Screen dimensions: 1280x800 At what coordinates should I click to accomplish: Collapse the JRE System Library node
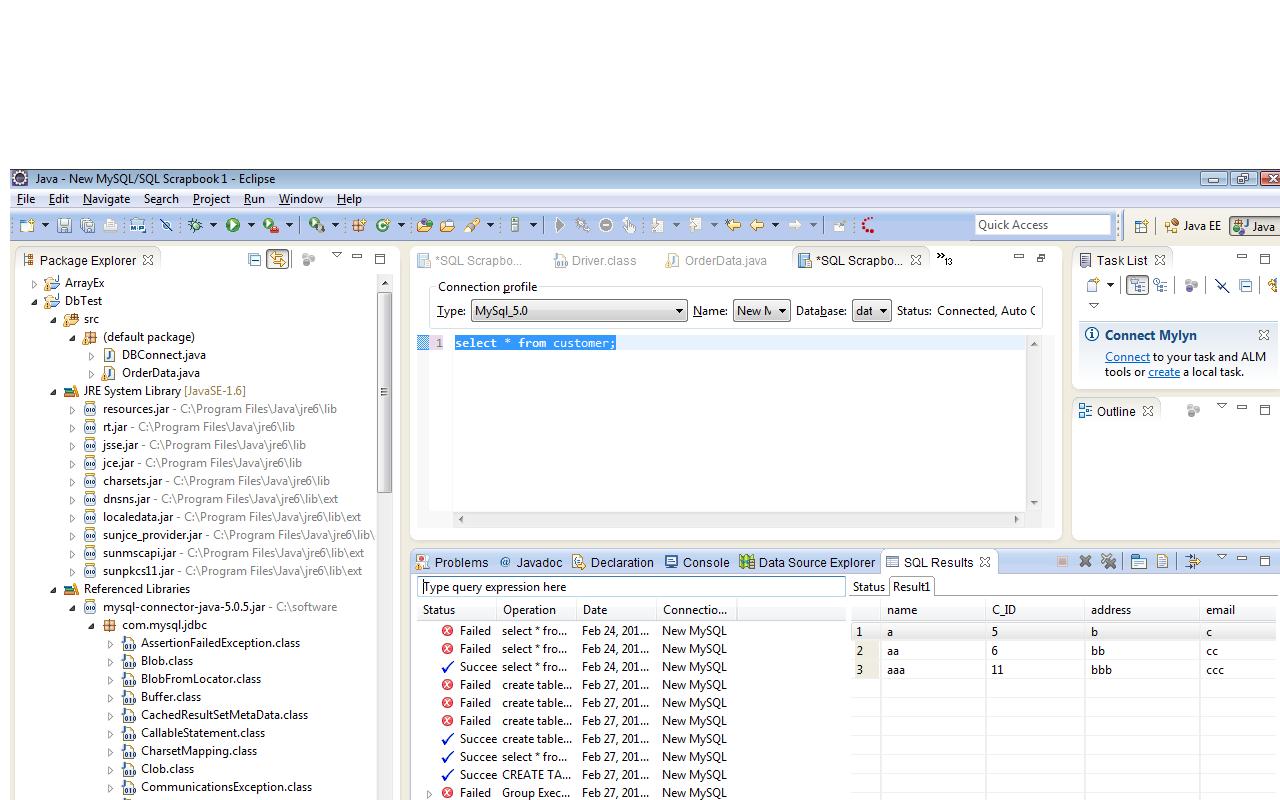tap(54, 391)
